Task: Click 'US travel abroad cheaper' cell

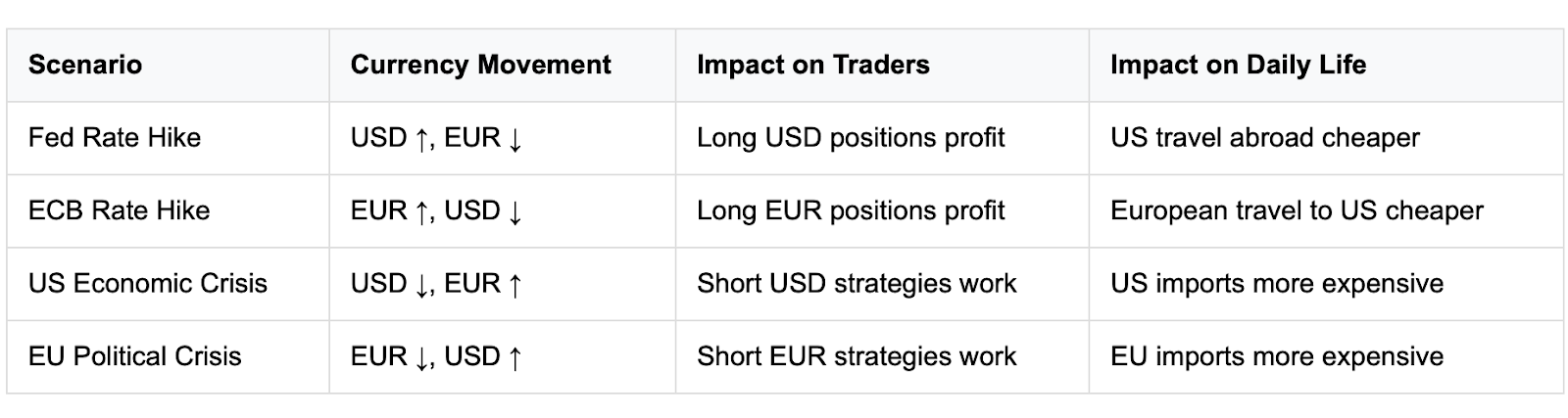Action: (x=1326, y=137)
